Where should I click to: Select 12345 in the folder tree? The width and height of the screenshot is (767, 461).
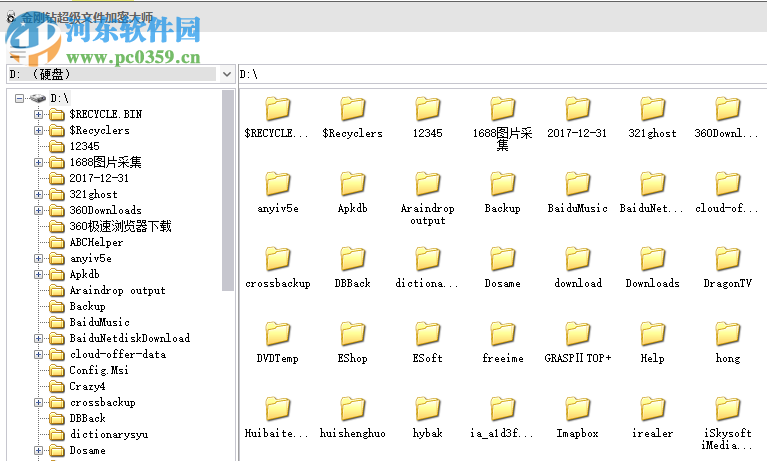coord(84,146)
